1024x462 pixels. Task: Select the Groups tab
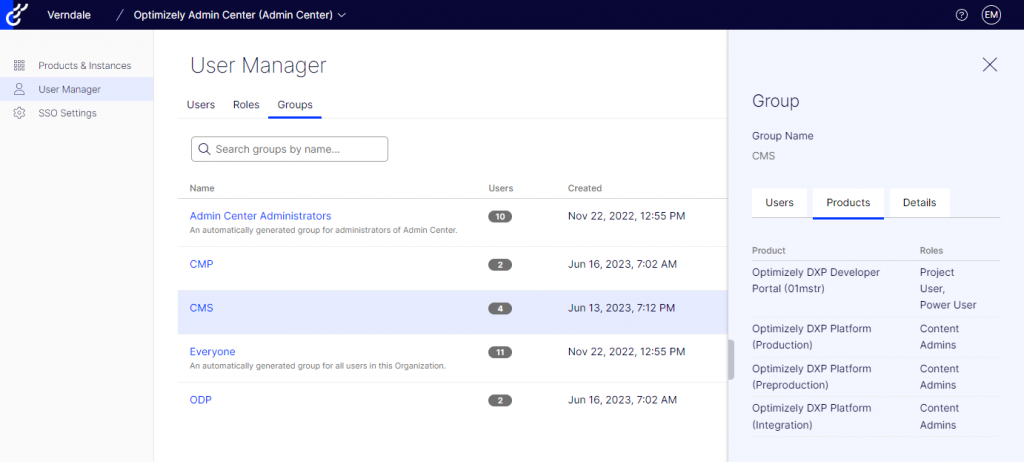click(295, 105)
